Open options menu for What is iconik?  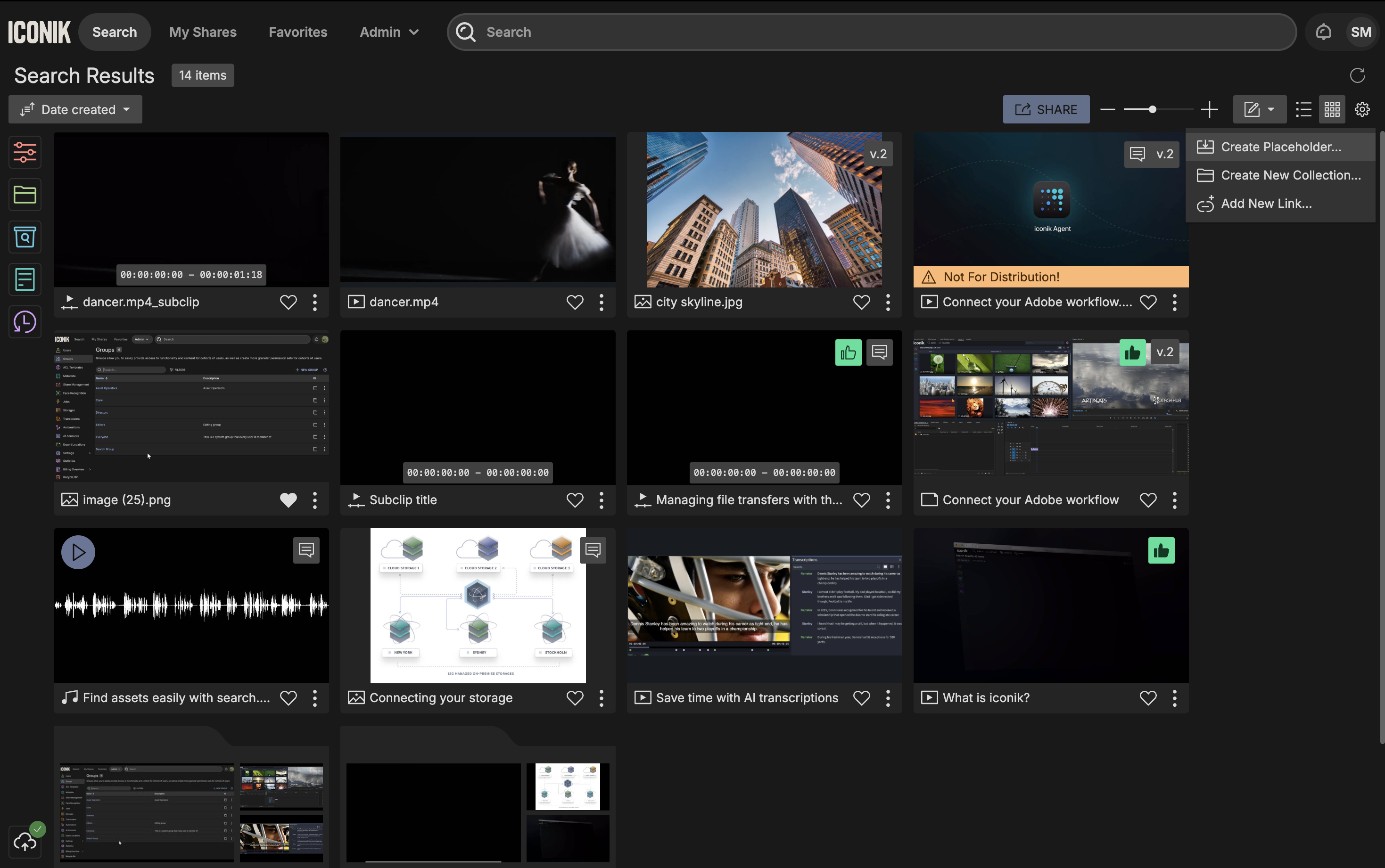pyautogui.click(x=1174, y=698)
